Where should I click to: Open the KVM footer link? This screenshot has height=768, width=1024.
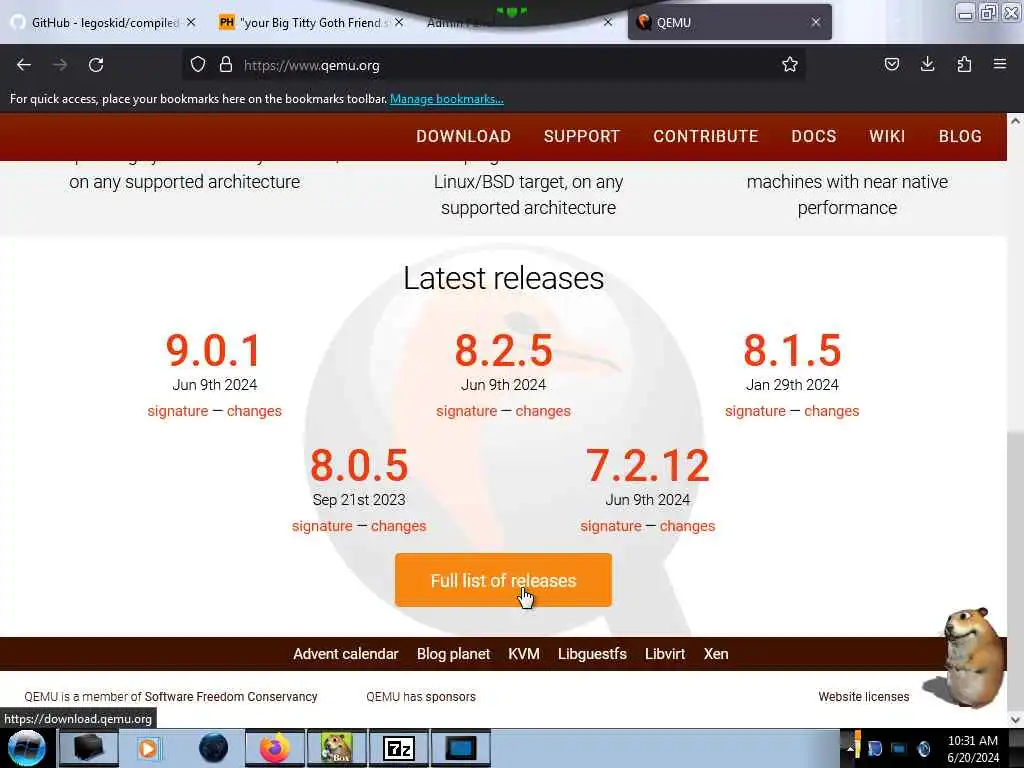click(x=524, y=654)
